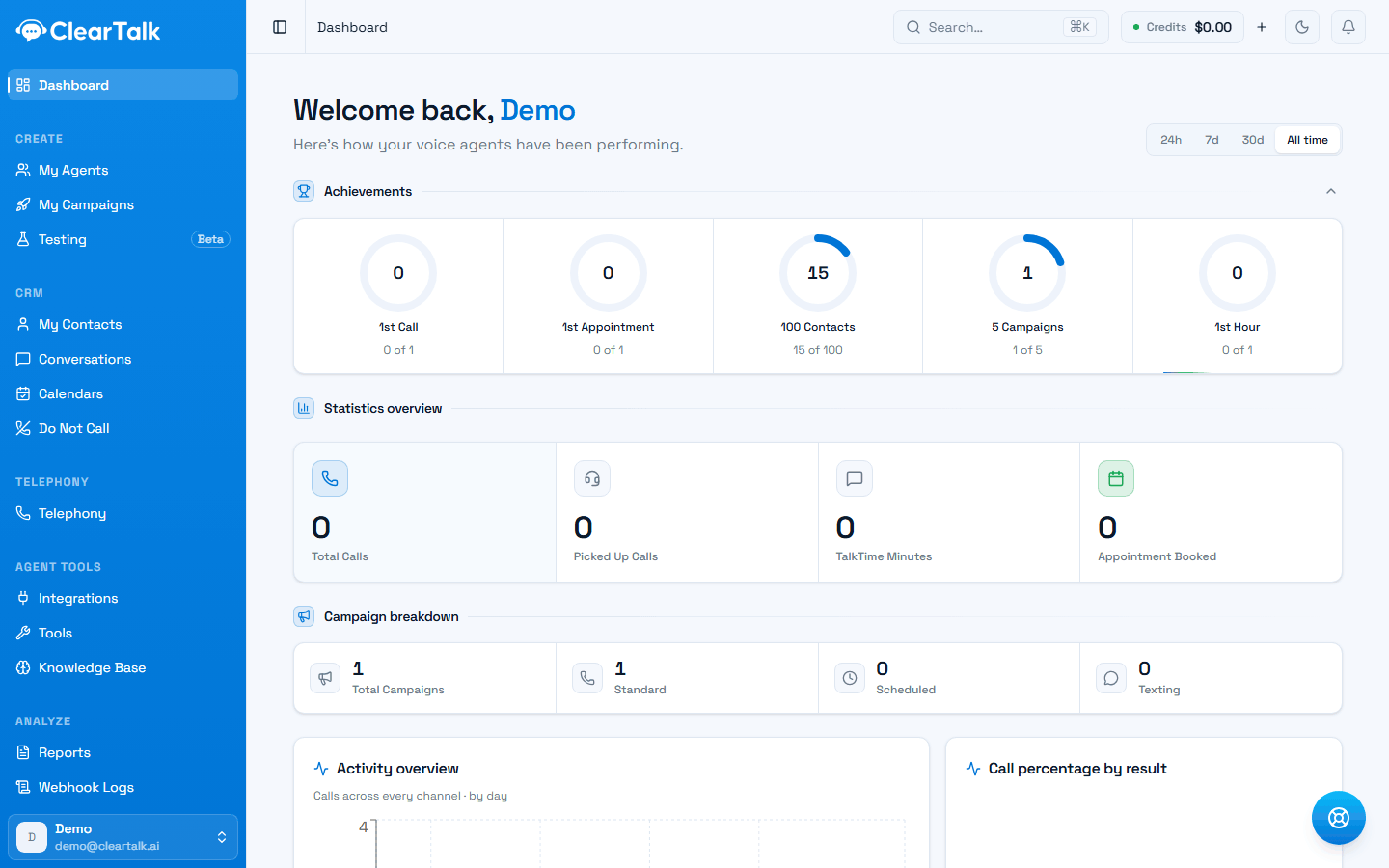Screen dimensions: 1389x868
Task: Open the floating help lifebuoy button
Action: tap(1339, 818)
